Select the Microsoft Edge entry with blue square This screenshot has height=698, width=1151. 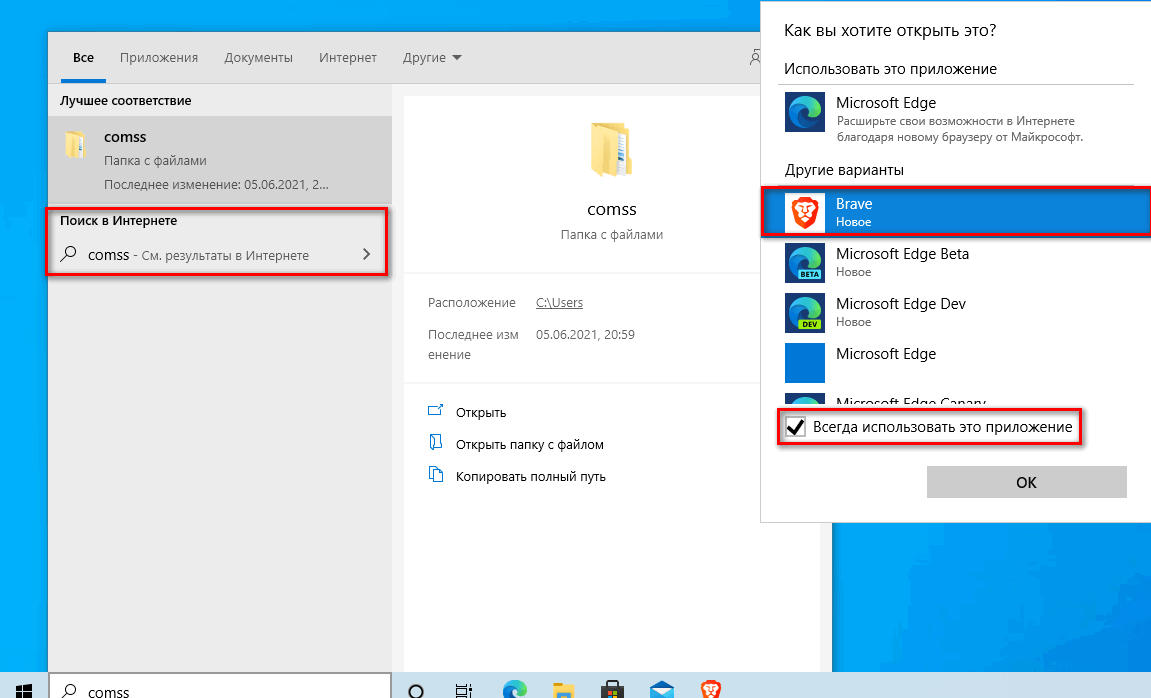pyautogui.click(x=956, y=362)
